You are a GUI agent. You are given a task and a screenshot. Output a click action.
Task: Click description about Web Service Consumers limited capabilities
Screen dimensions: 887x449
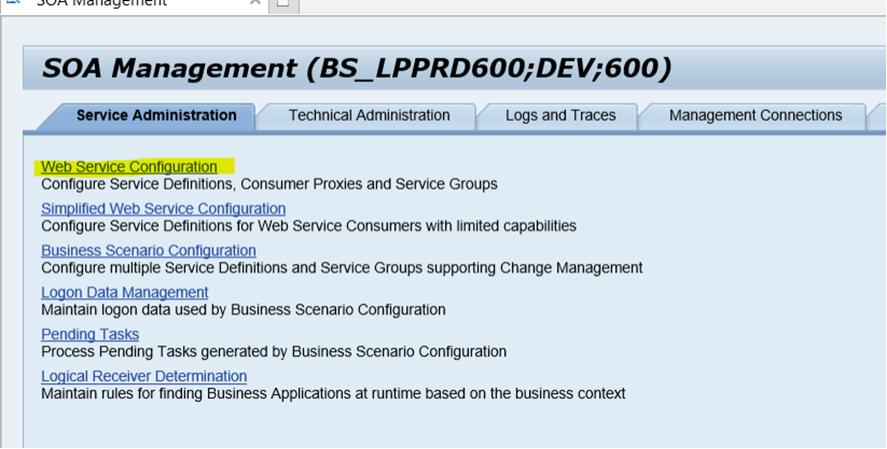pos(309,226)
